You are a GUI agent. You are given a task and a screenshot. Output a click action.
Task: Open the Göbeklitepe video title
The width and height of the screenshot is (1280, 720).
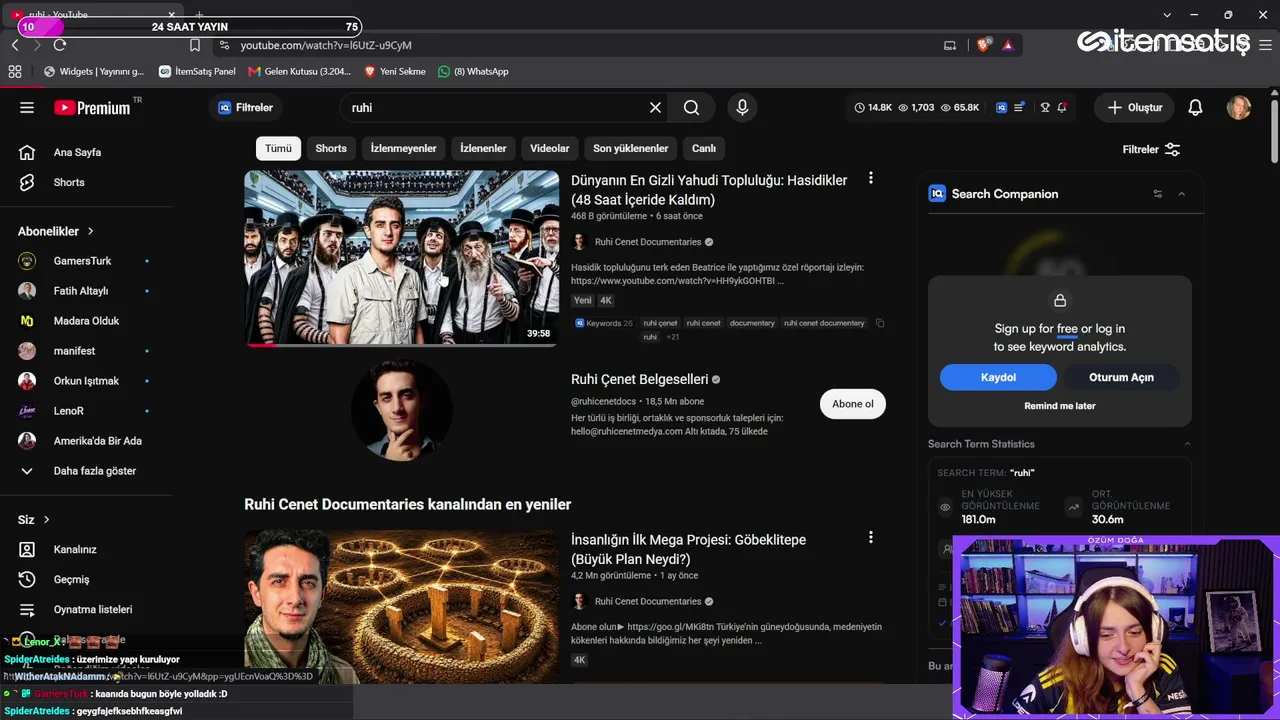tap(688, 549)
